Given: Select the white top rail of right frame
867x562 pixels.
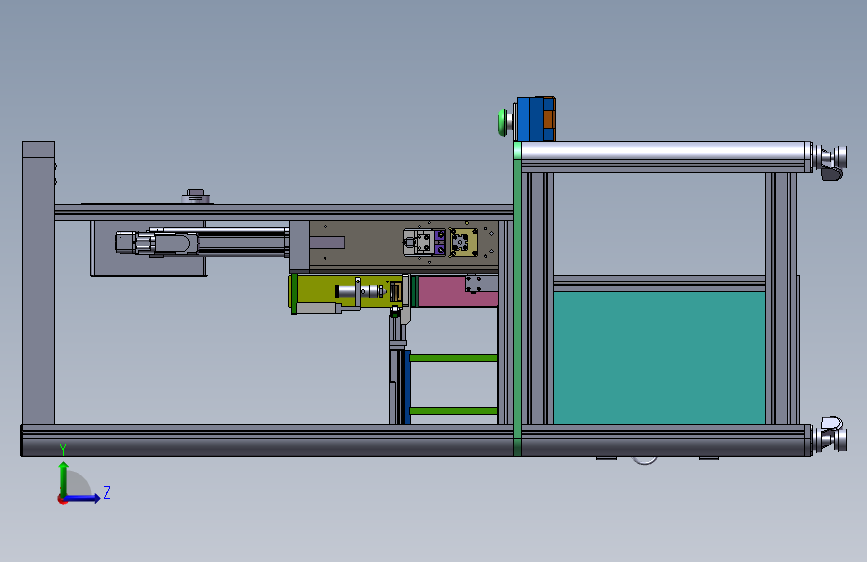Looking at the screenshot, I should click(666, 151).
